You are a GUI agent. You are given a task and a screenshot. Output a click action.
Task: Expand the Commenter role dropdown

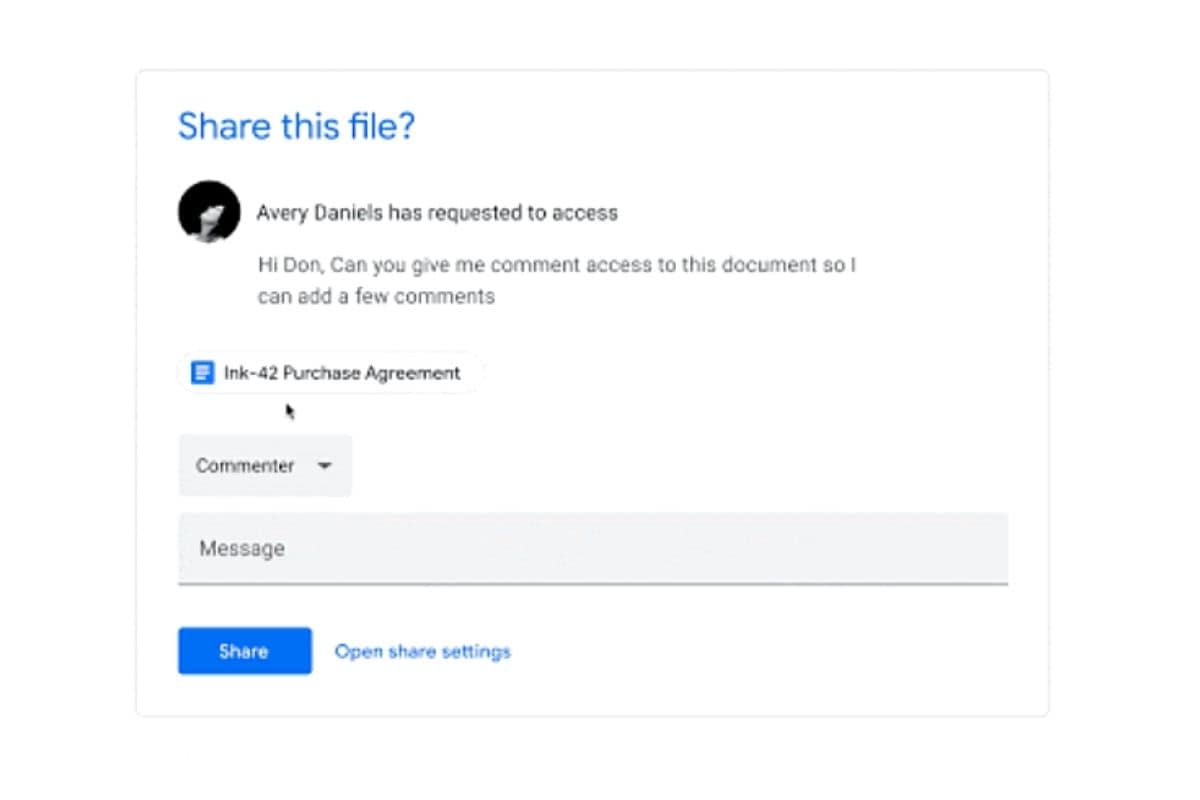[x=265, y=465]
